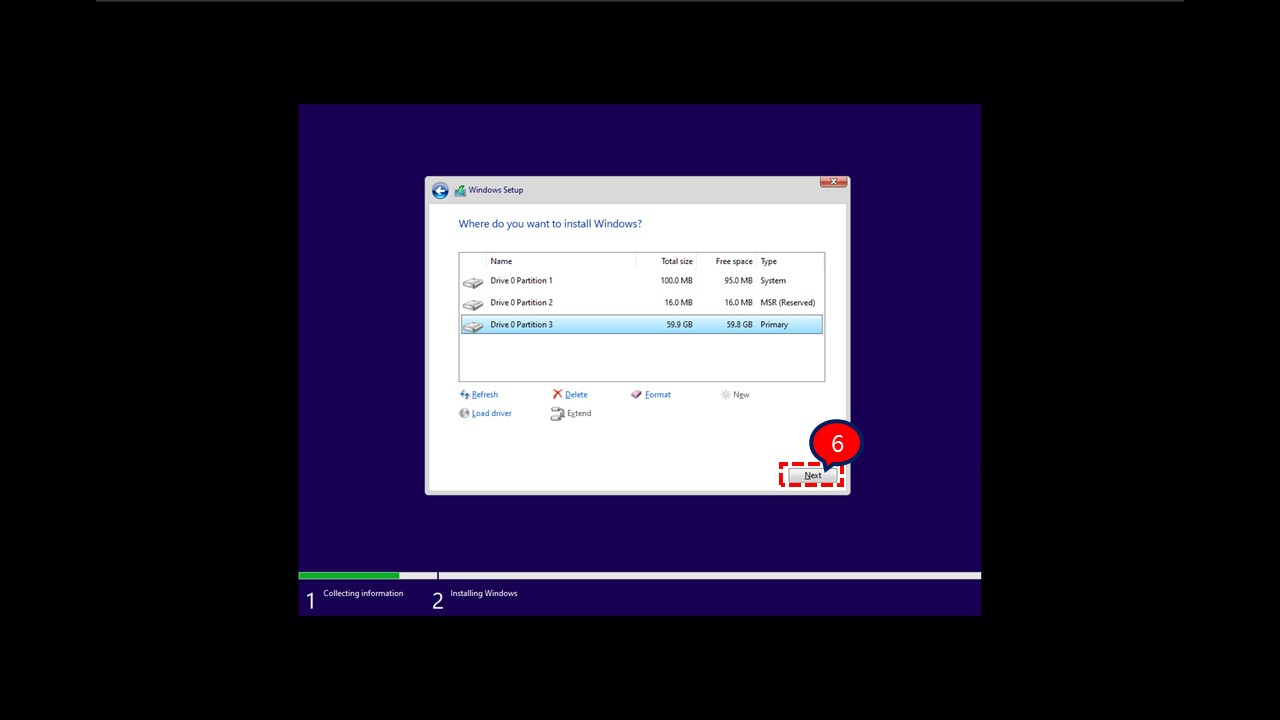Screen dimensions: 1280x720
Task: Click drive icon for Partition 3
Action: pyautogui.click(x=473, y=326)
